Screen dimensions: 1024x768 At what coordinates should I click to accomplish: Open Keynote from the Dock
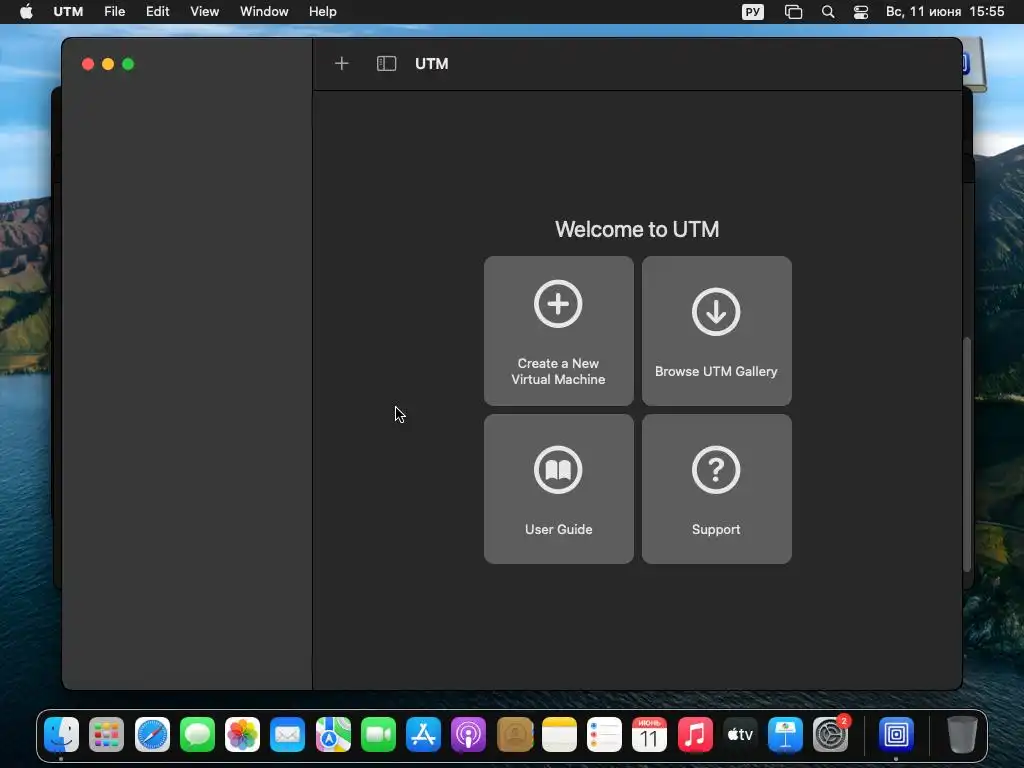785,734
